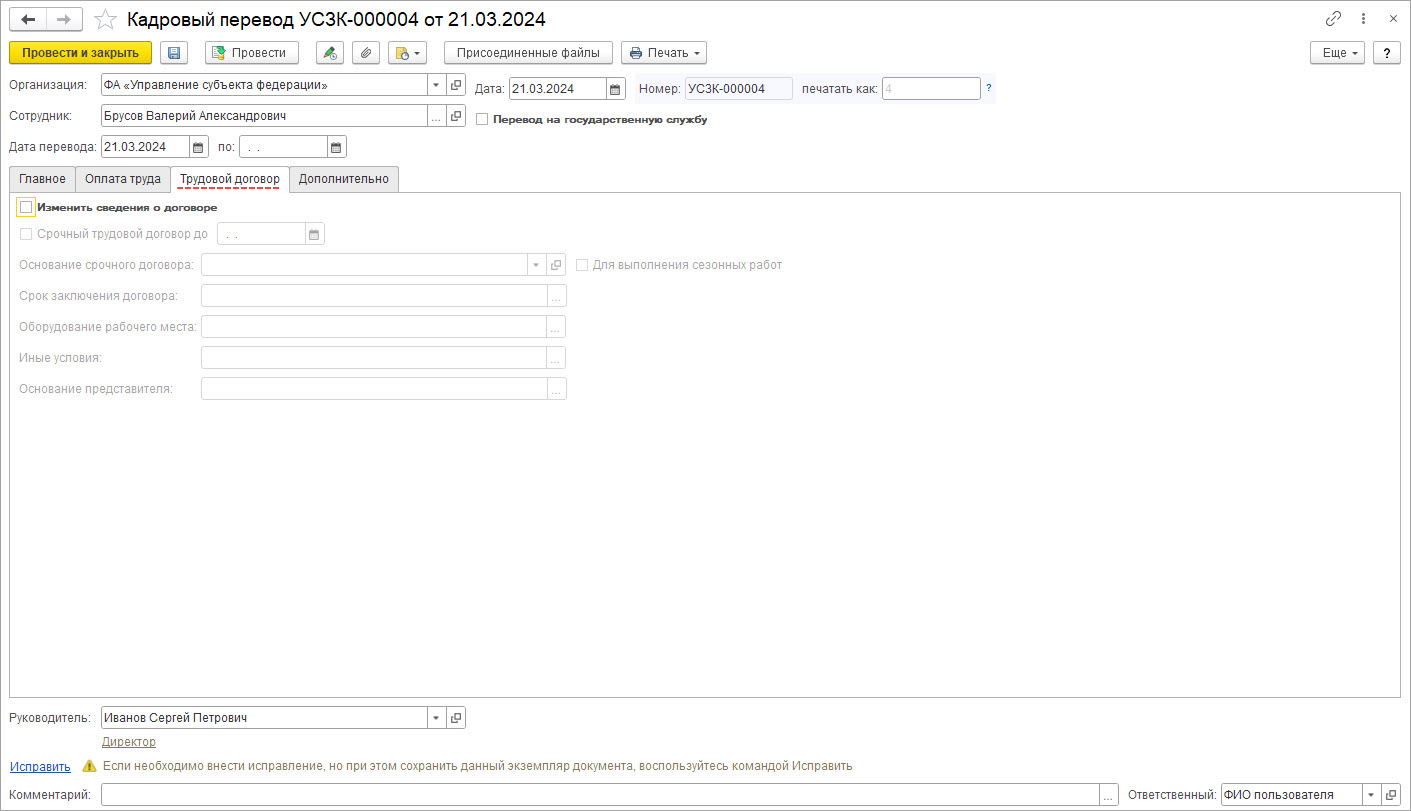
Task: Click the yellow warning triangle icon
Action: pos(89,766)
